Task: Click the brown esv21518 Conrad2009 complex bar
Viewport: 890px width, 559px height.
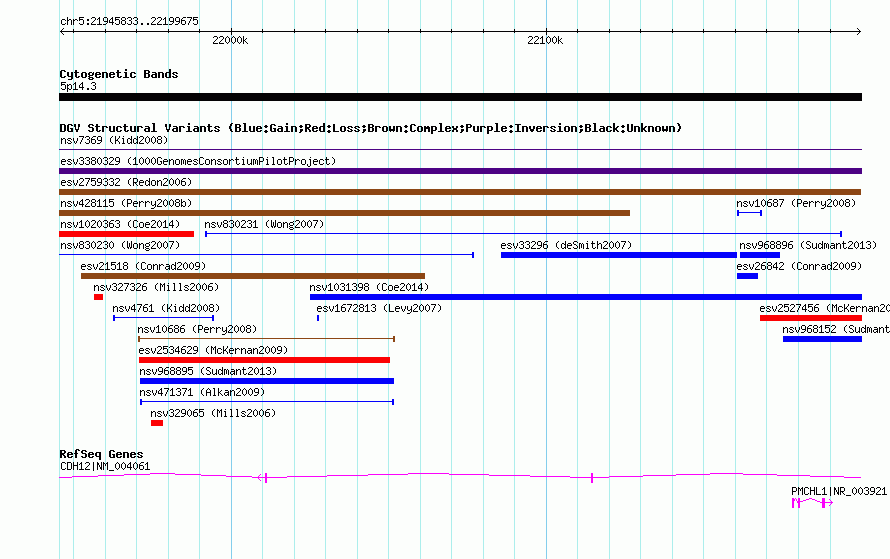Action: 253,276
